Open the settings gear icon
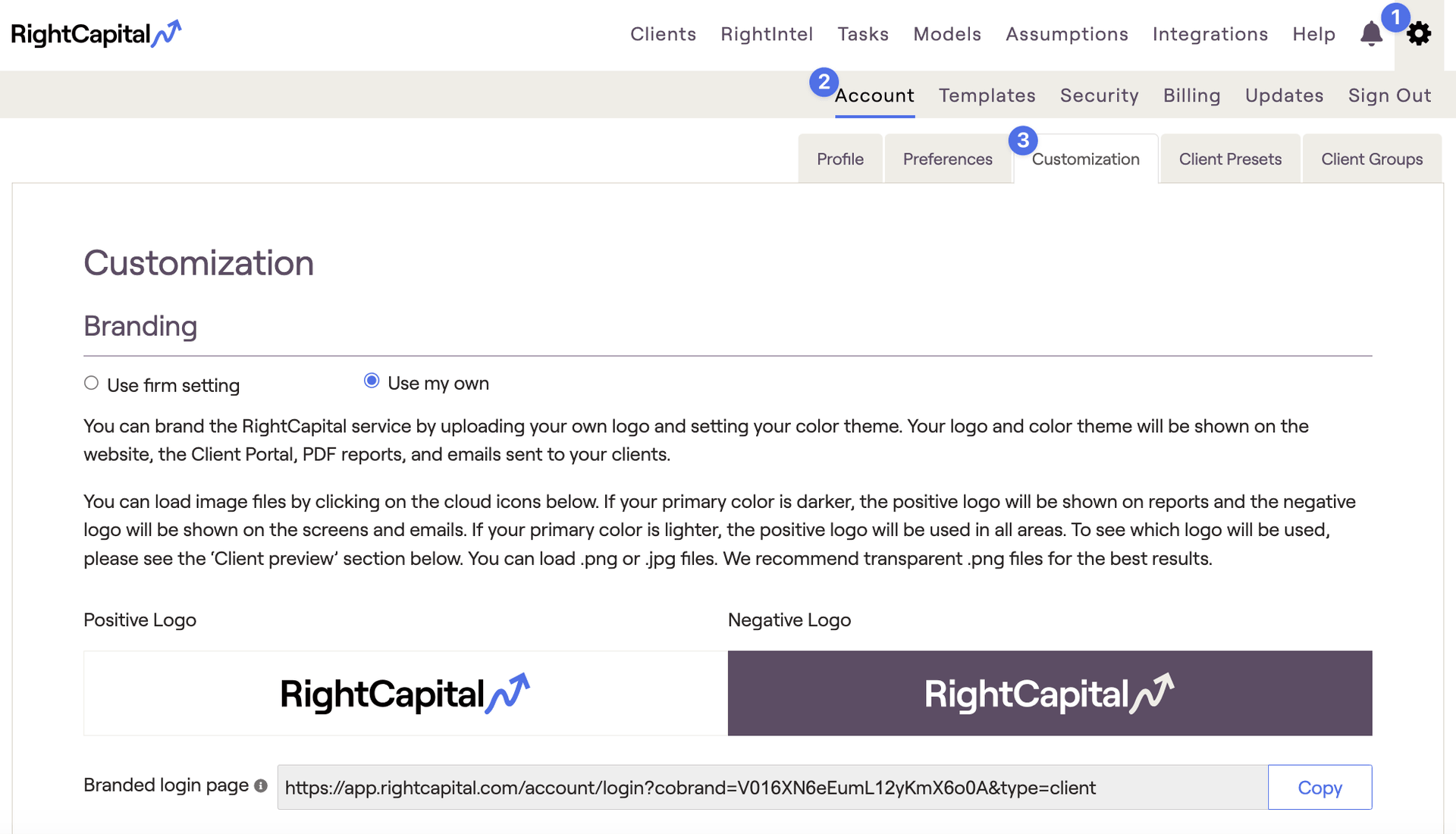The width and height of the screenshot is (1456, 834). coord(1419,34)
